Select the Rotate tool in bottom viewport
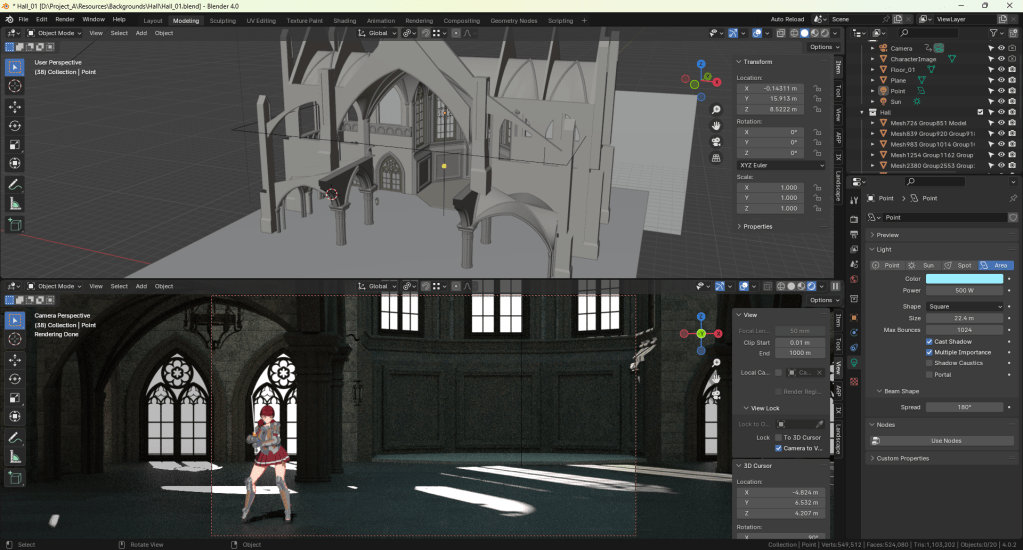This screenshot has height=550, width=1023. click(15, 379)
